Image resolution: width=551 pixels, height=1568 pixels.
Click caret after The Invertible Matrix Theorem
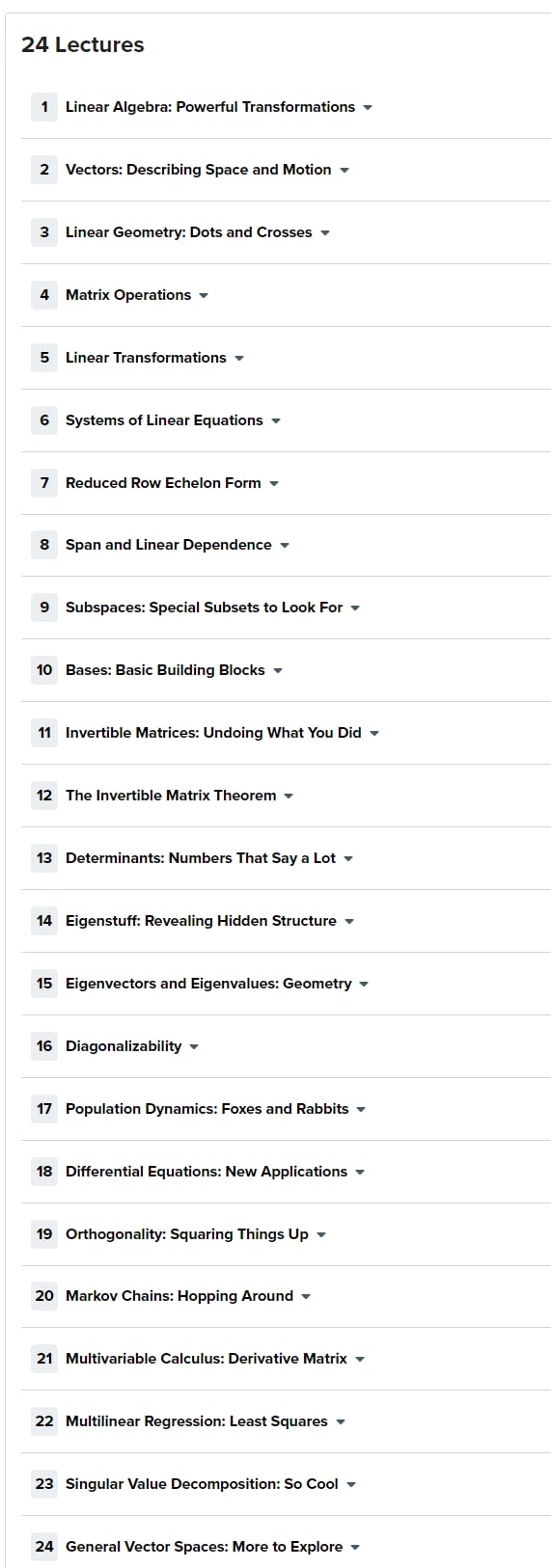click(289, 797)
